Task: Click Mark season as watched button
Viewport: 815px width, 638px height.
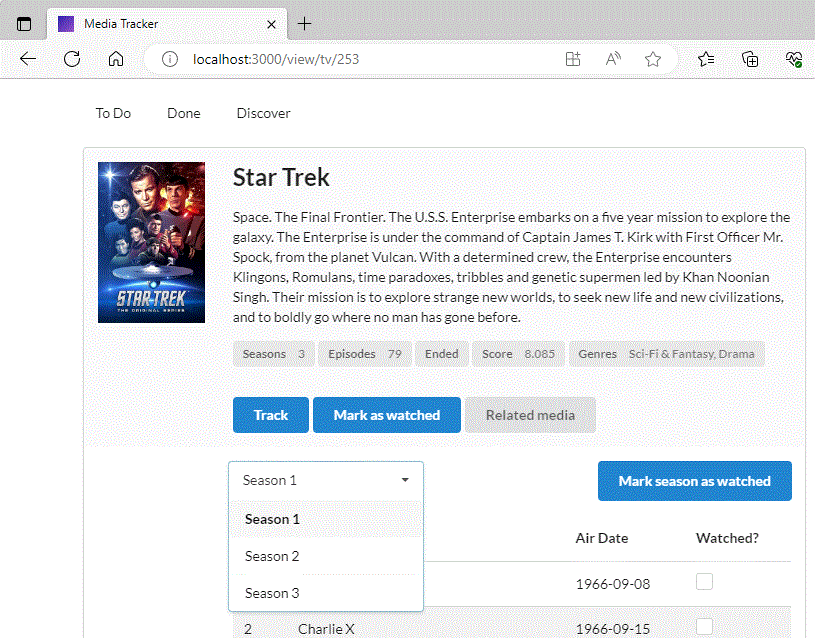Action: coord(694,481)
